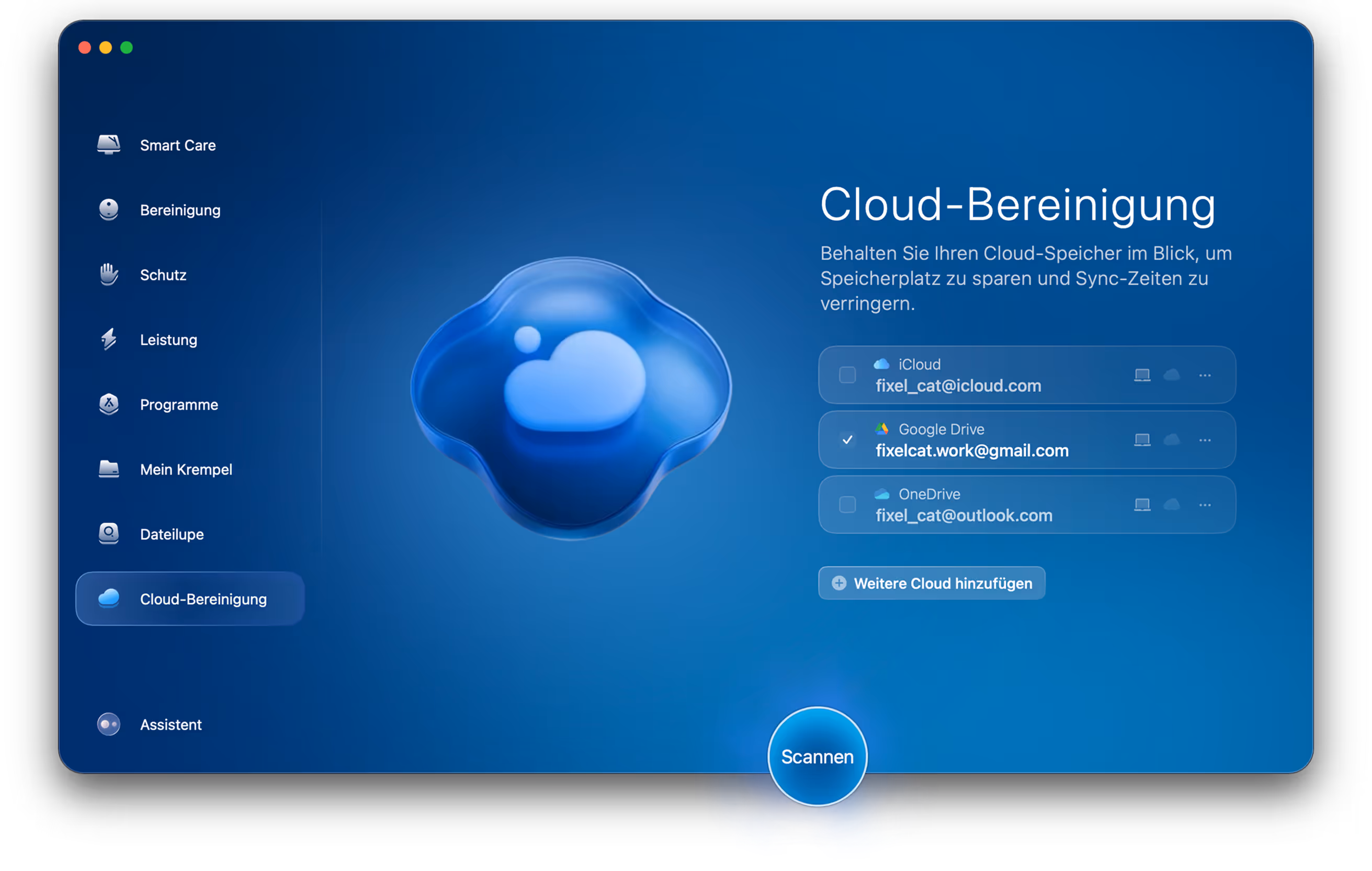Click the Mein Krempel folder icon
This screenshot has height=871, width=1372.
click(108, 469)
